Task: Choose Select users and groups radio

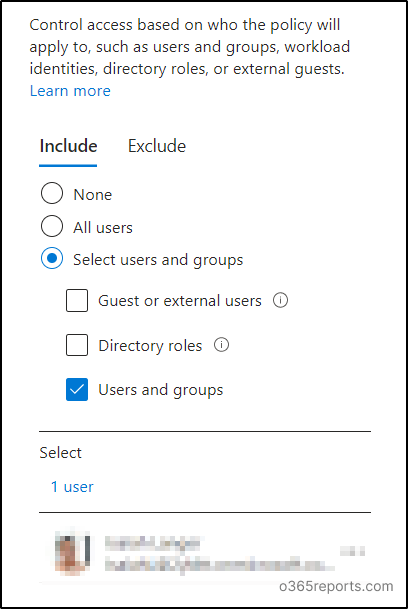Action: tap(52, 258)
